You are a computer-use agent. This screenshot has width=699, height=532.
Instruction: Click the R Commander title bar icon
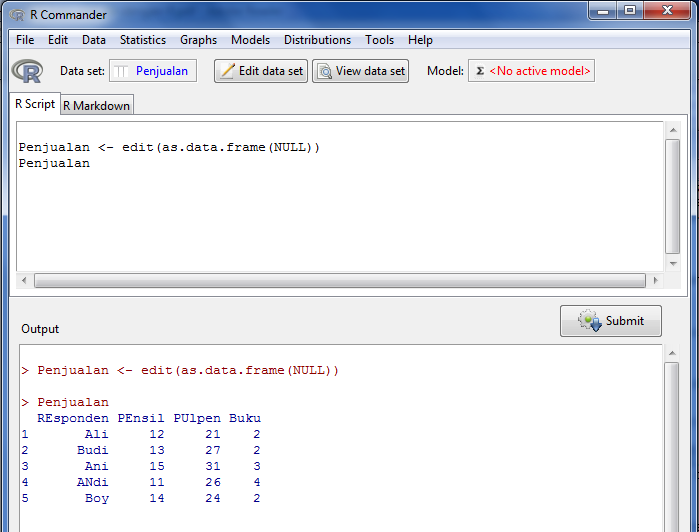coord(17,15)
